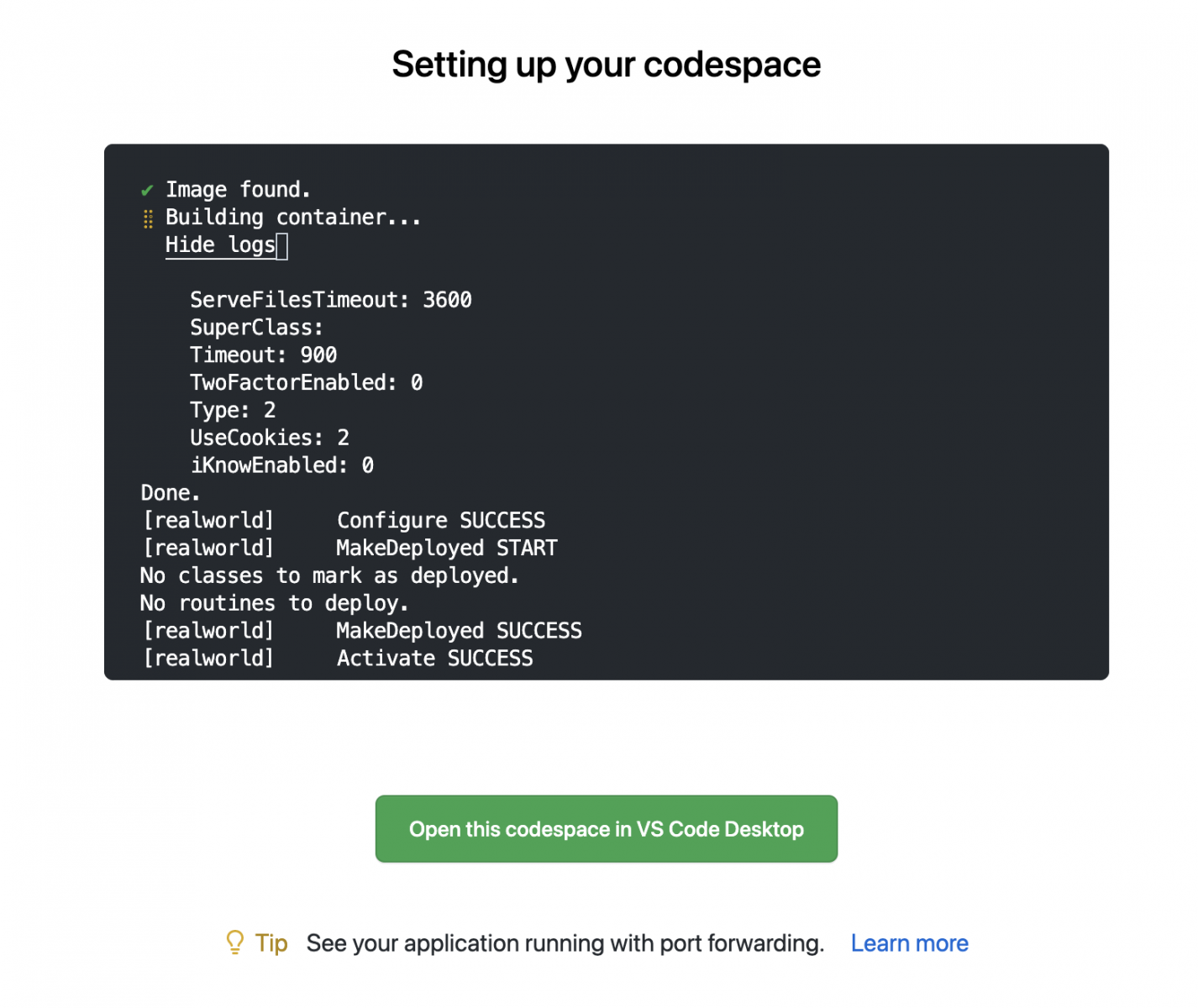Viewport: 1198px width, 1008px height.
Task: Click the building container spinner icon
Action: click(x=148, y=218)
